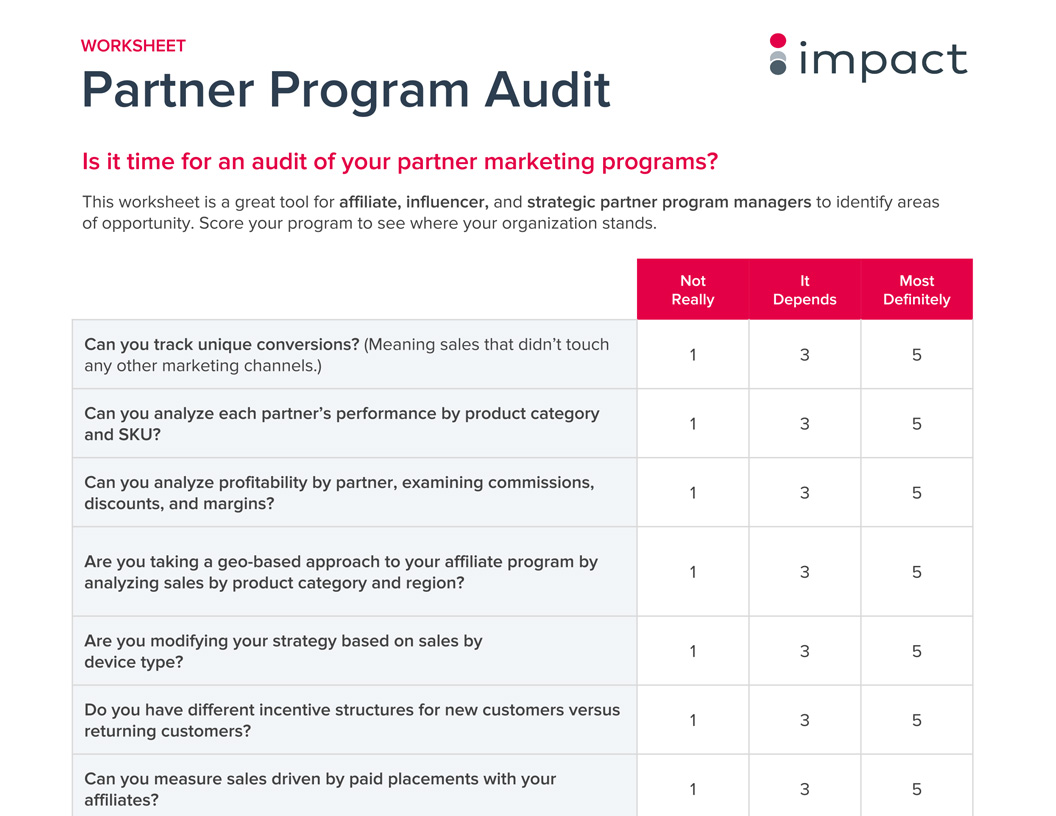Viewport: 1056px width, 816px height.
Task: Choose score 3 for performance by product category and SKU
Action: pos(804,424)
